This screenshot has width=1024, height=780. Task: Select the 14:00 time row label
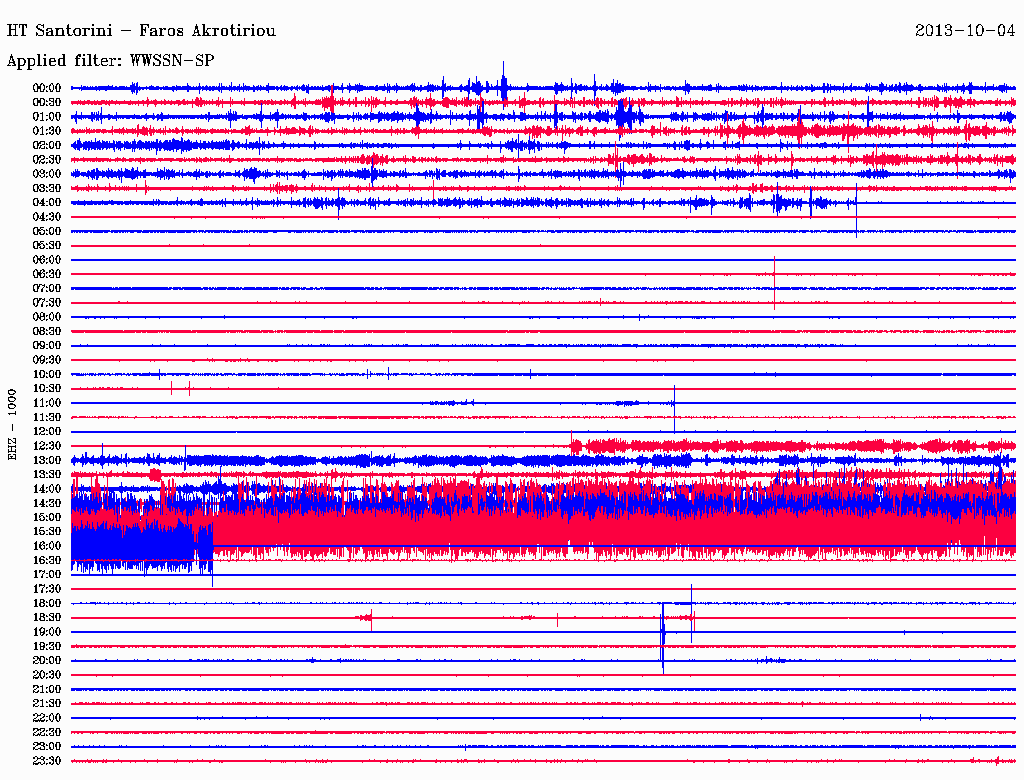pos(47,489)
